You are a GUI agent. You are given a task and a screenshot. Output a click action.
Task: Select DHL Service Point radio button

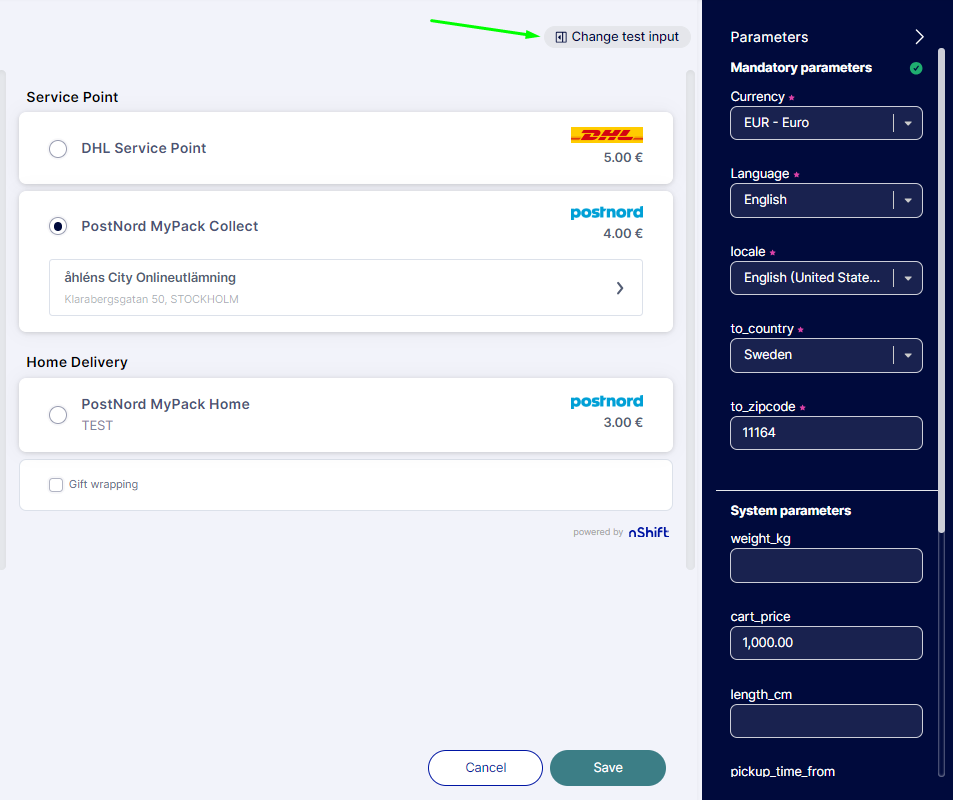tap(58, 149)
